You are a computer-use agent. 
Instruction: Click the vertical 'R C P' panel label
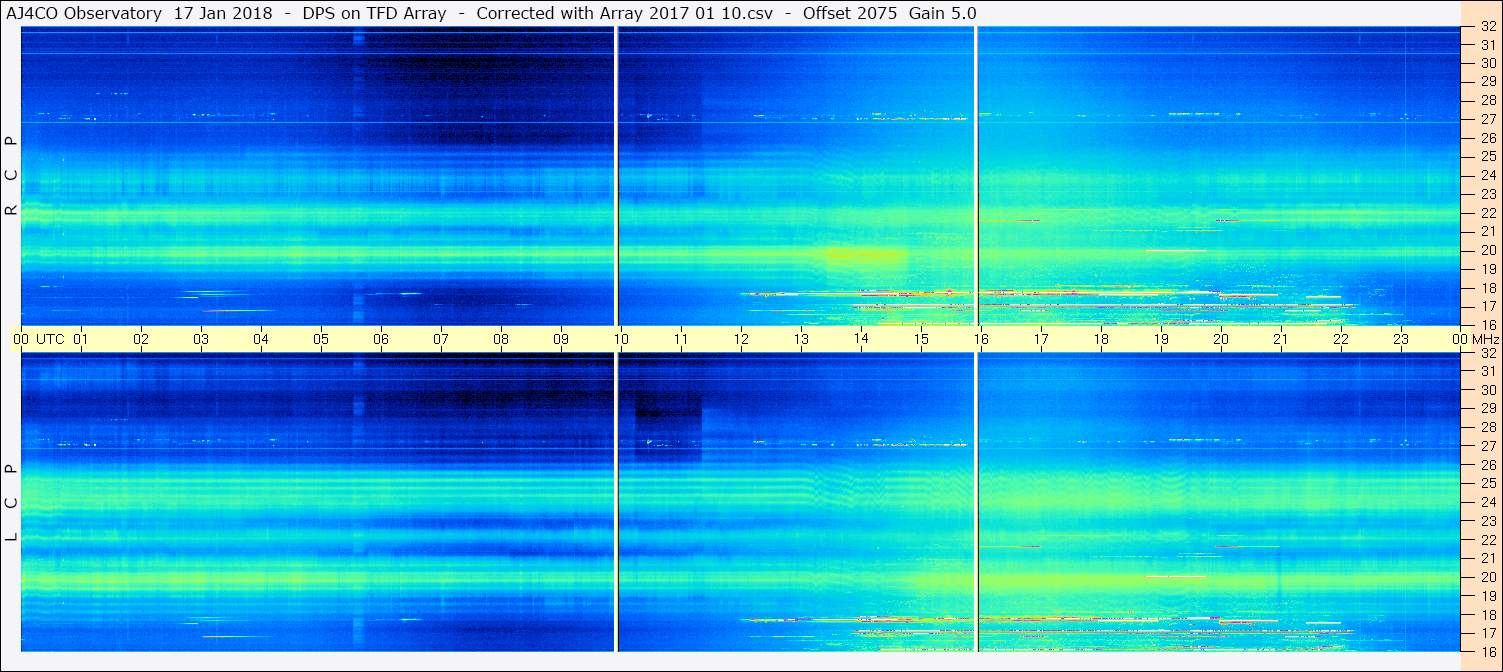click(12, 175)
